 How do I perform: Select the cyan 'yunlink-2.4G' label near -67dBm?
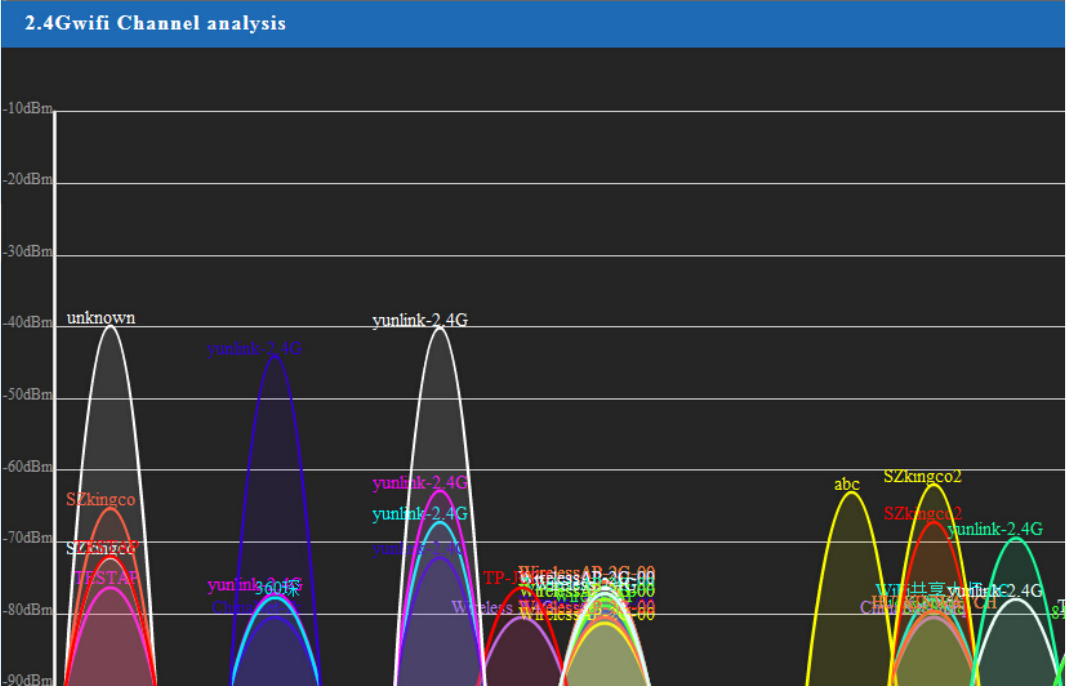click(419, 514)
